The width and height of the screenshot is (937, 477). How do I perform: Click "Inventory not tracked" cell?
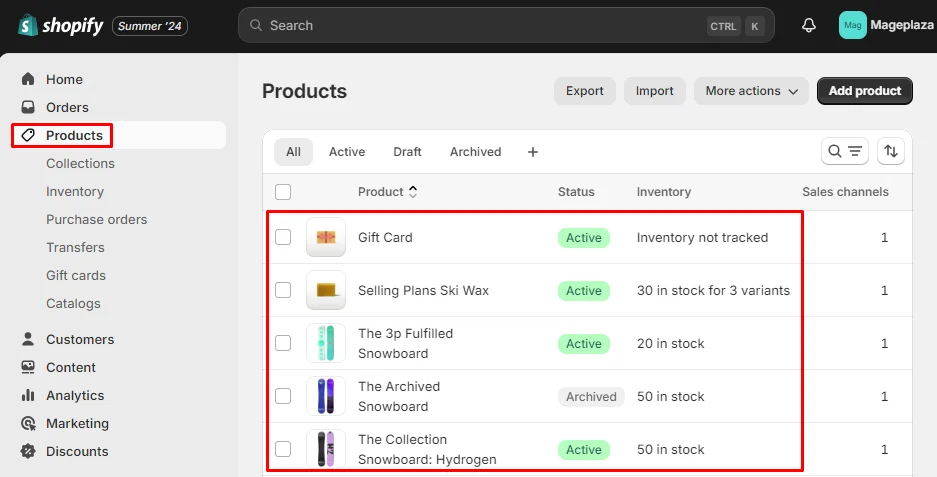[702, 237]
